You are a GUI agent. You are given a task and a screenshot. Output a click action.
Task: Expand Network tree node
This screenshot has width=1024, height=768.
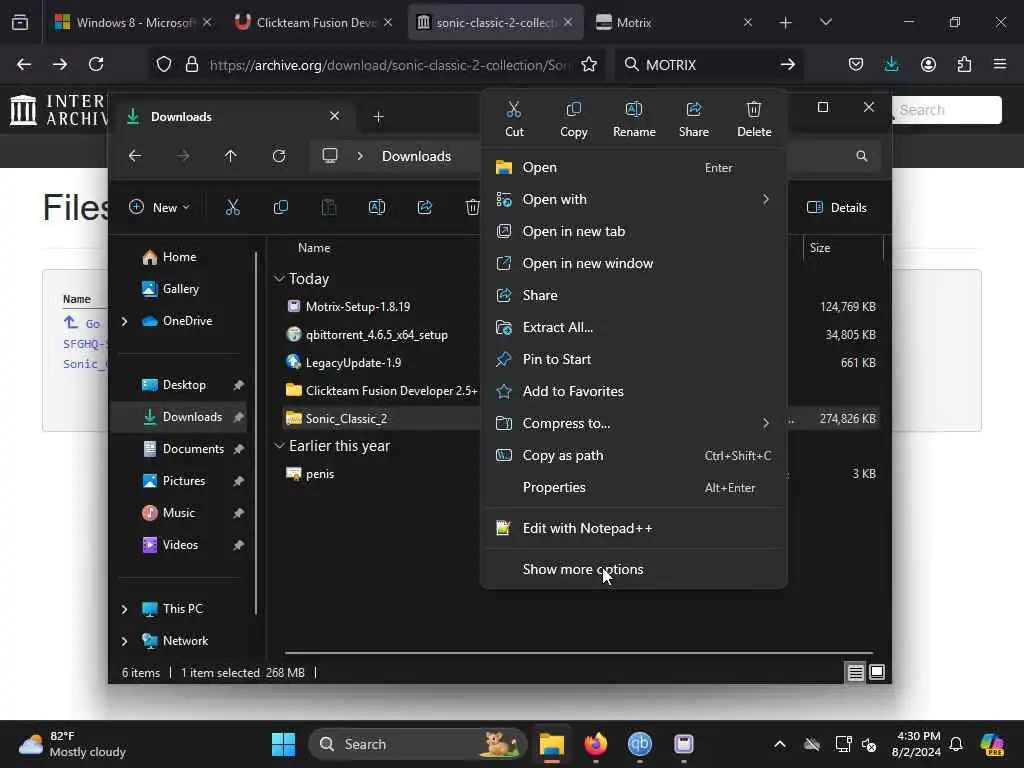124,641
